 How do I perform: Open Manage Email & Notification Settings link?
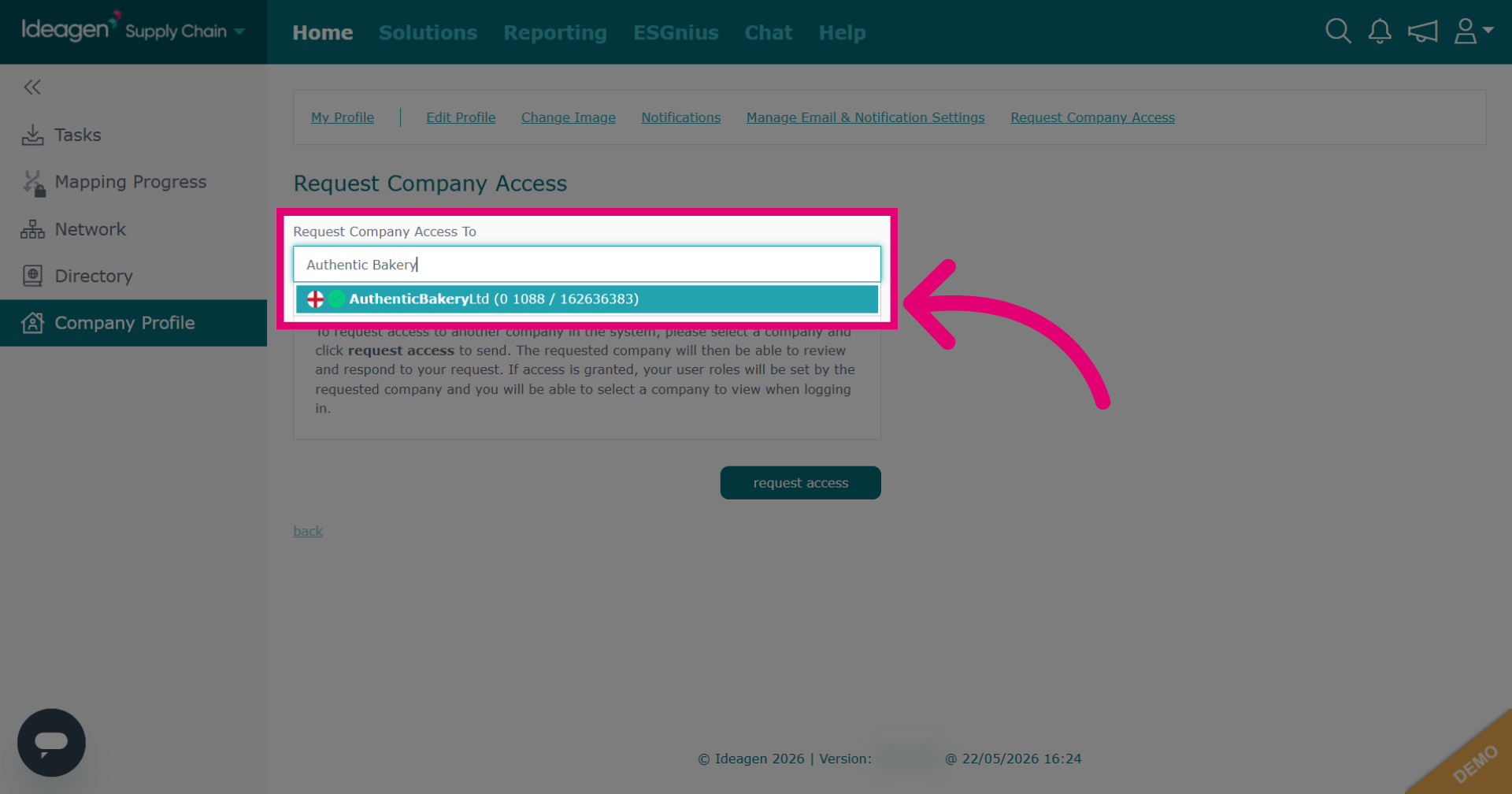[x=865, y=117]
